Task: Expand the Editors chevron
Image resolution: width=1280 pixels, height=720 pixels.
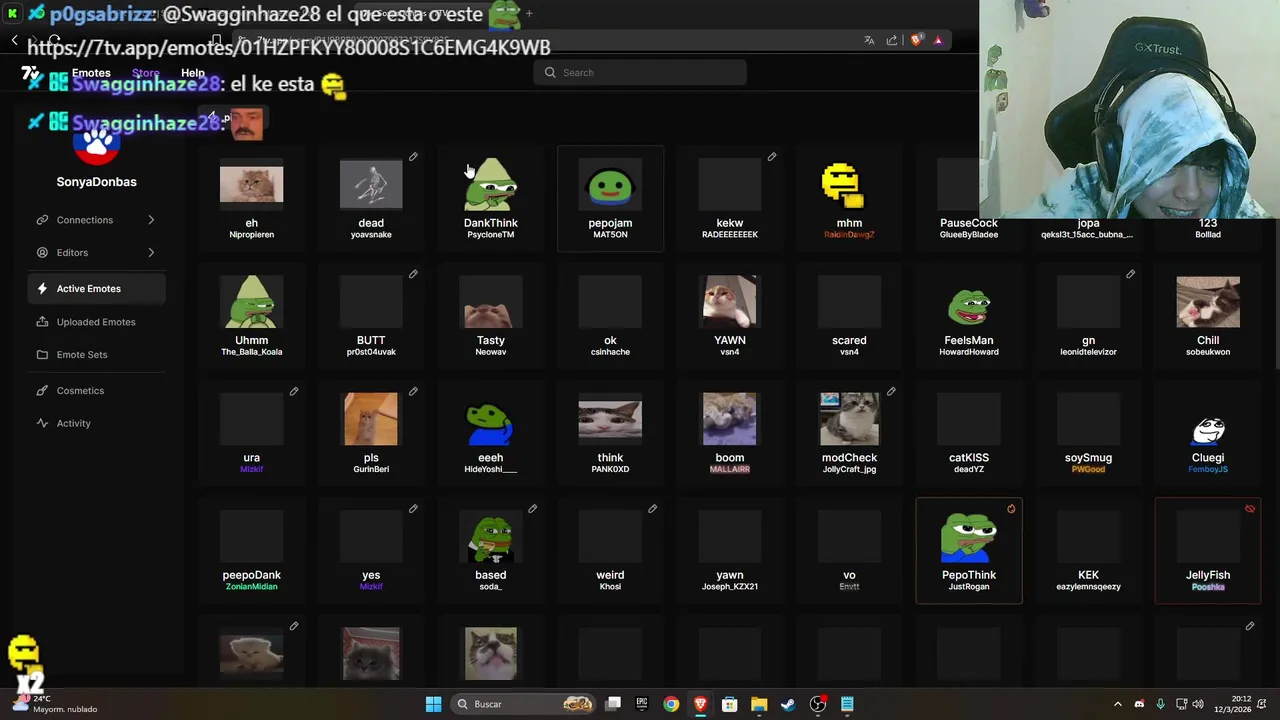Action: coord(151,253)
